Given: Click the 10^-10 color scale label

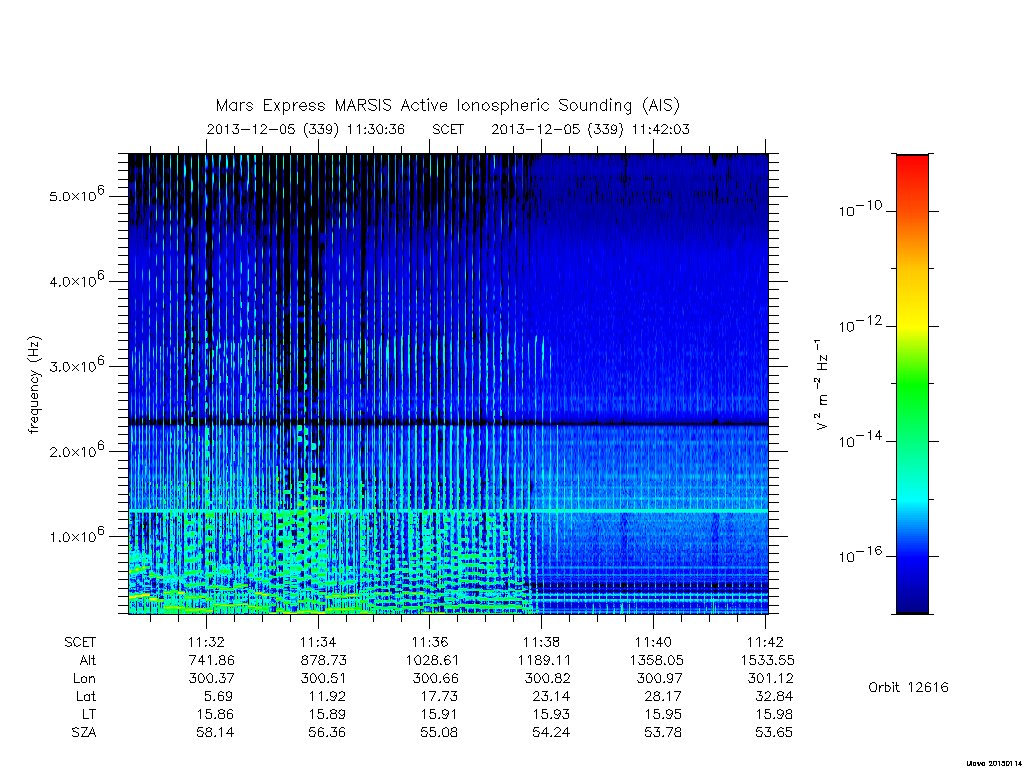Looking at the screenshot, I should coord(860,209).
